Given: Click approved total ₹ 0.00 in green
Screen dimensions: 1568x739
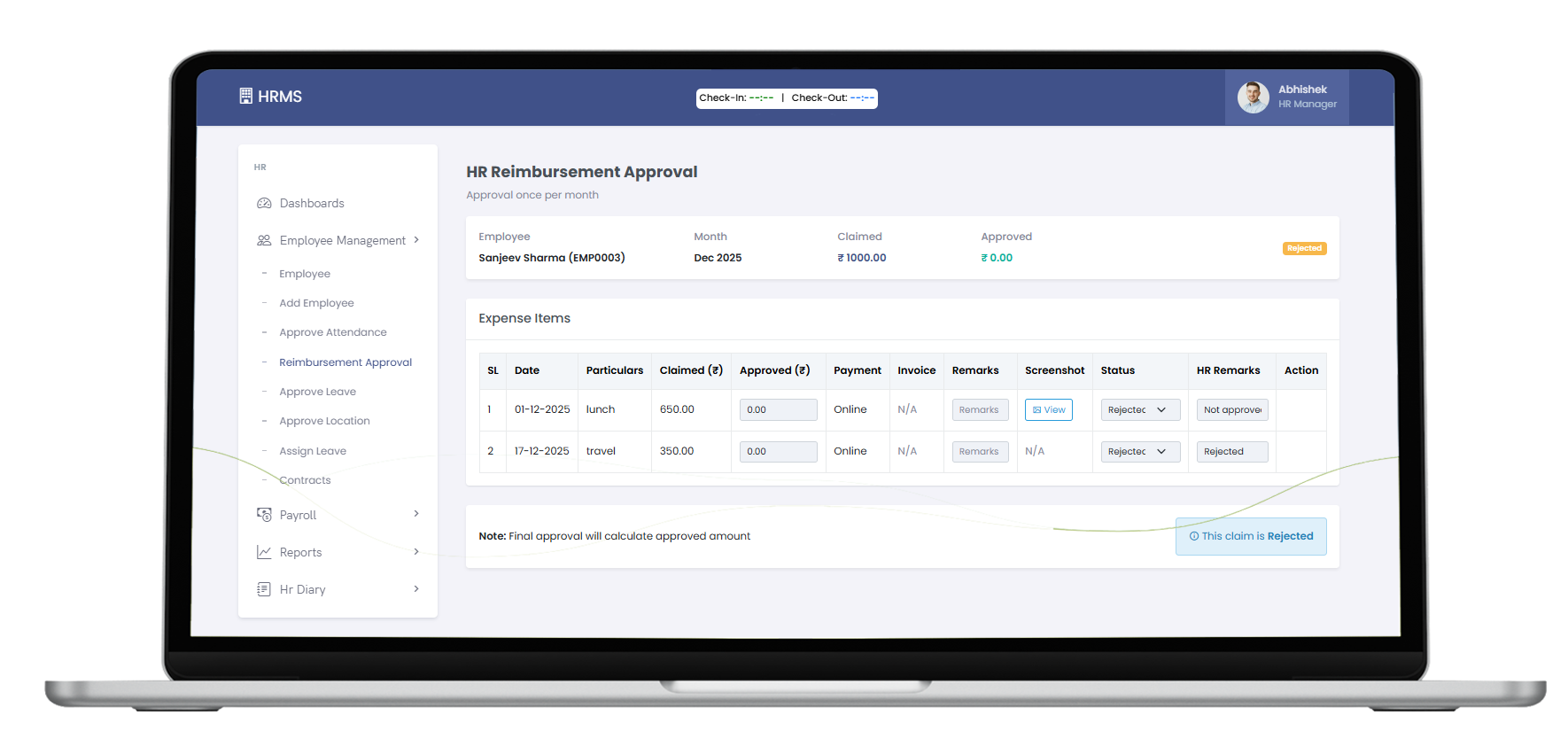Looking at the screenshot, I should [997, 258].
